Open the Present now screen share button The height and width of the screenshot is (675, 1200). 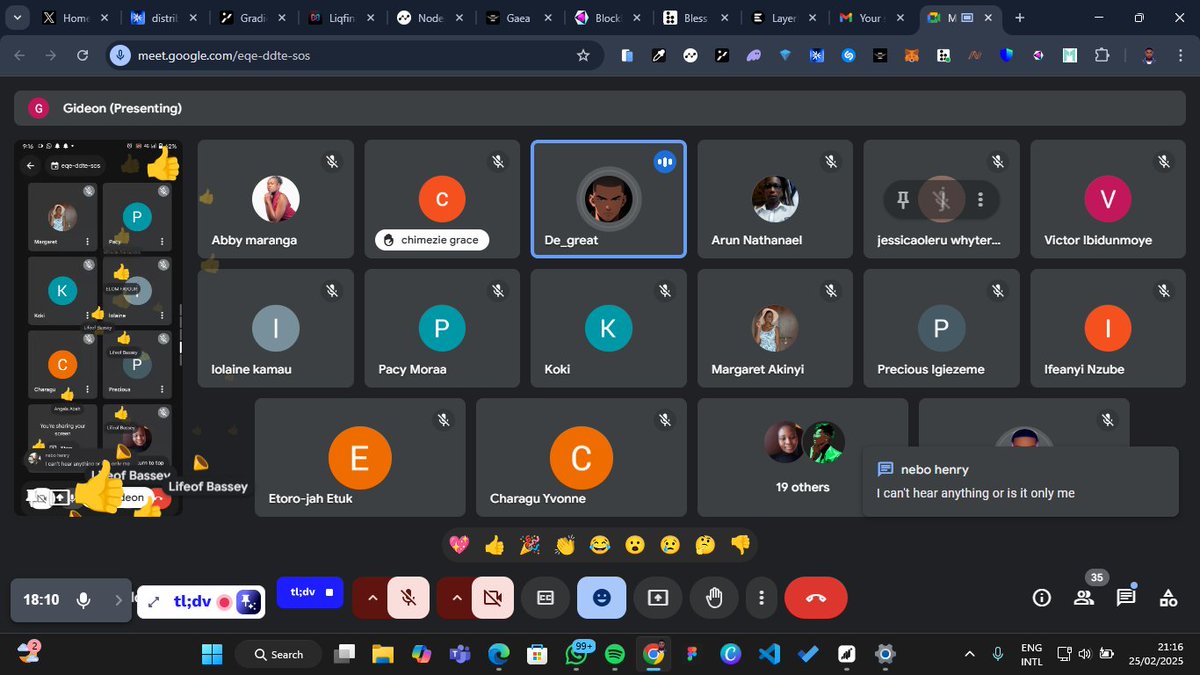point(658,598)
